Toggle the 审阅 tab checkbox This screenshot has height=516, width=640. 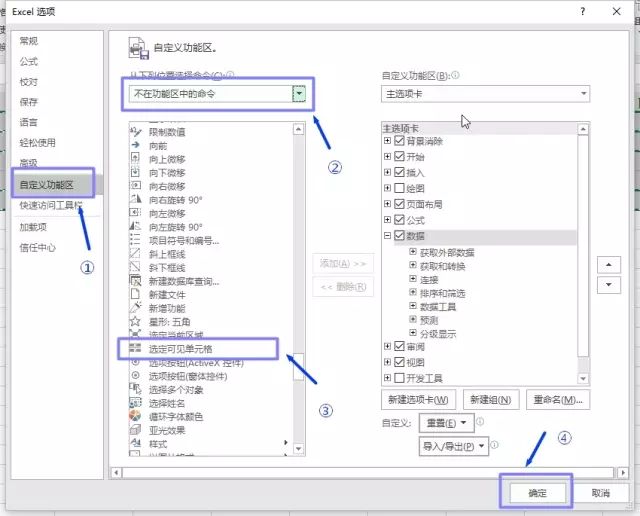click(399, 346)
